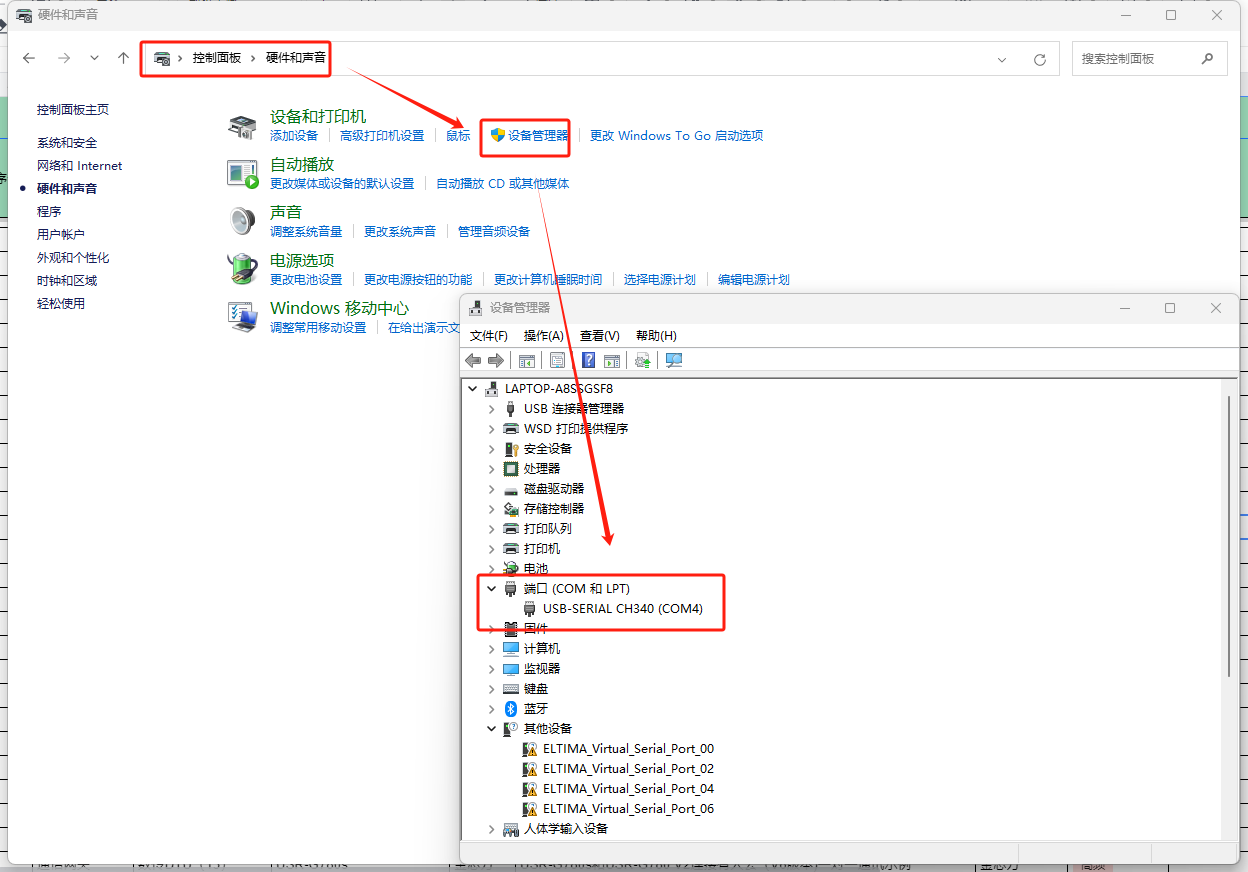Click the Back arrow in Device Manager toolbar
1248x872 pixels.
point(473,360)
